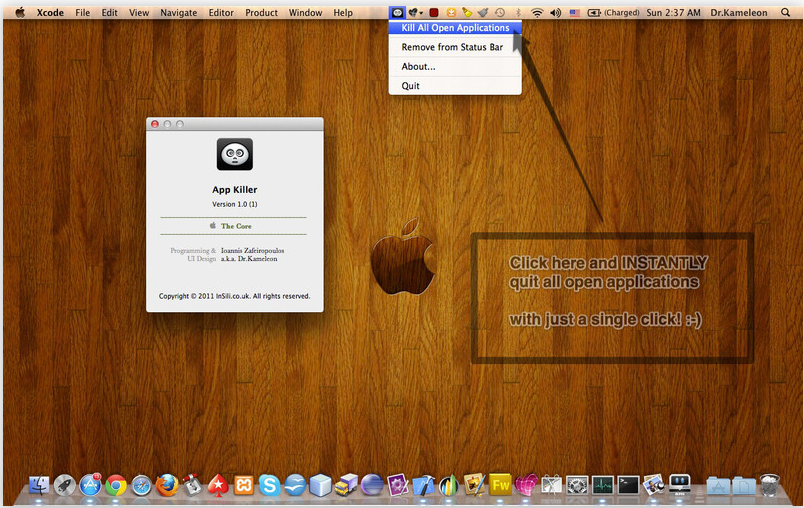Launch Adobe Fireworks Fw icon
804x508 pixels.
(500, 485)
